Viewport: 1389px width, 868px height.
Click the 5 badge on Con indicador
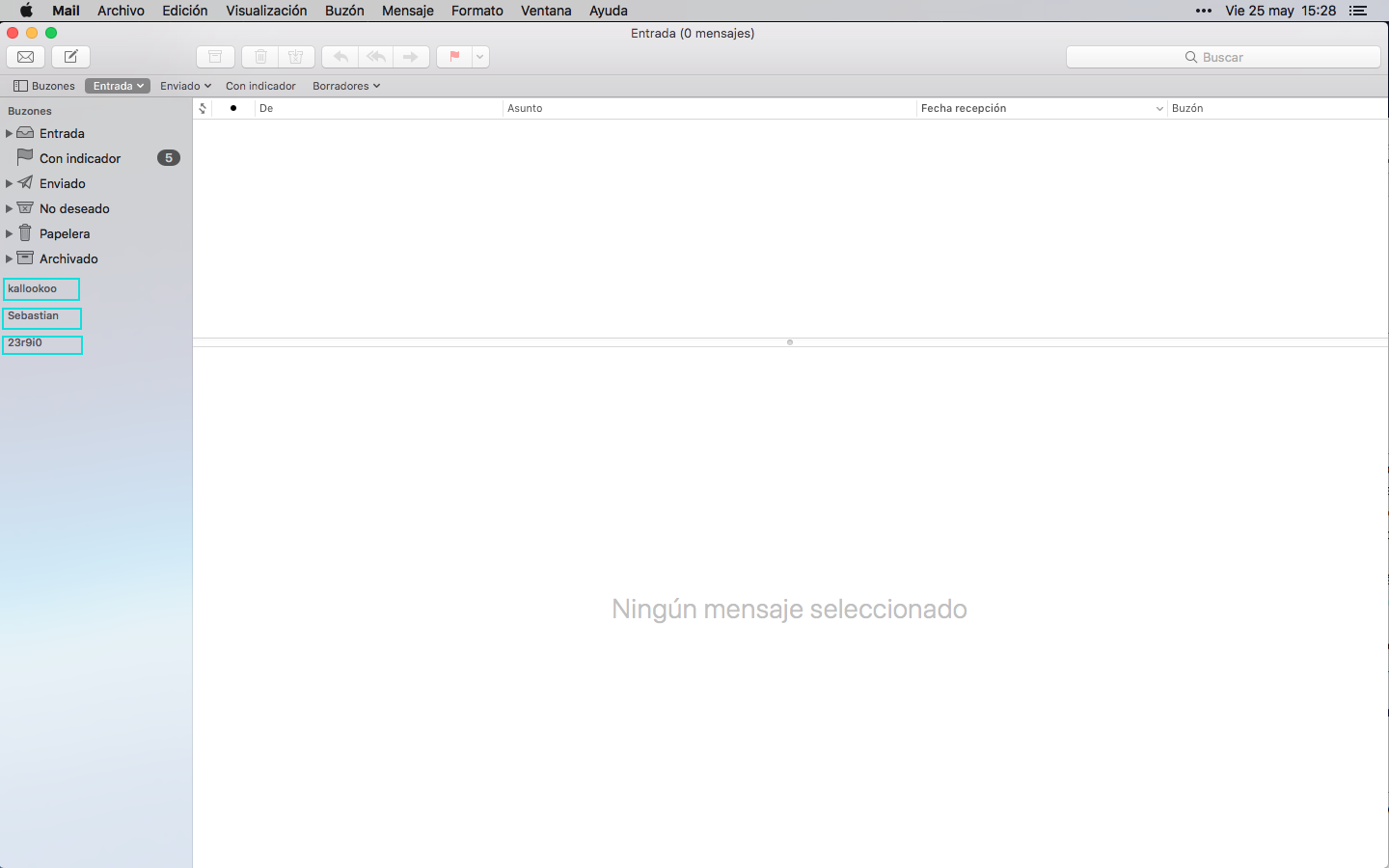click(x=169, y=158)
